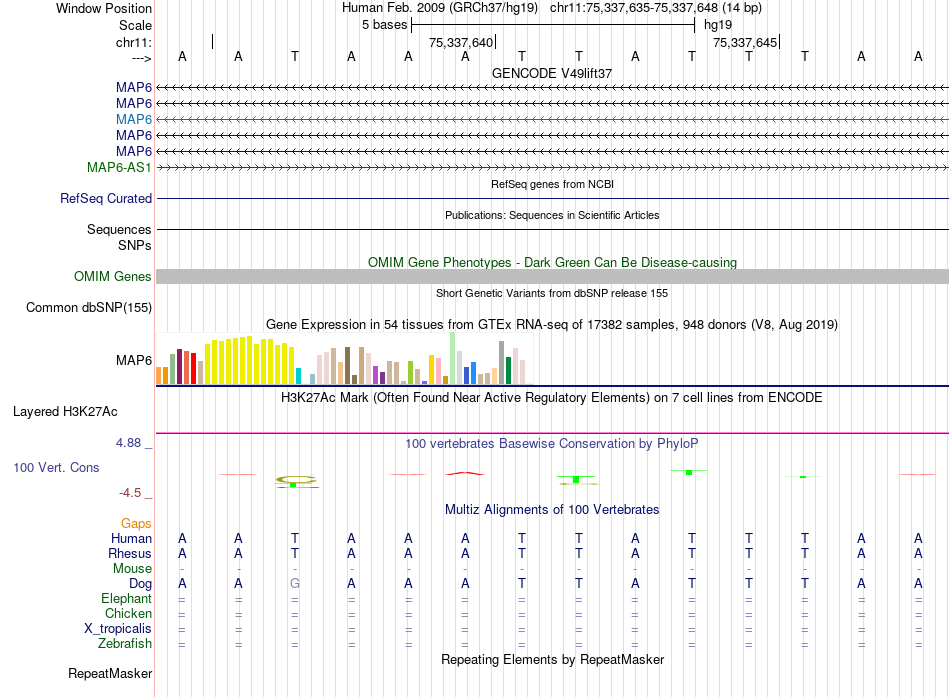
Task: Open '100 vertebrates Basewise Conservation by PhyloP' title
Action: [552, 444]
